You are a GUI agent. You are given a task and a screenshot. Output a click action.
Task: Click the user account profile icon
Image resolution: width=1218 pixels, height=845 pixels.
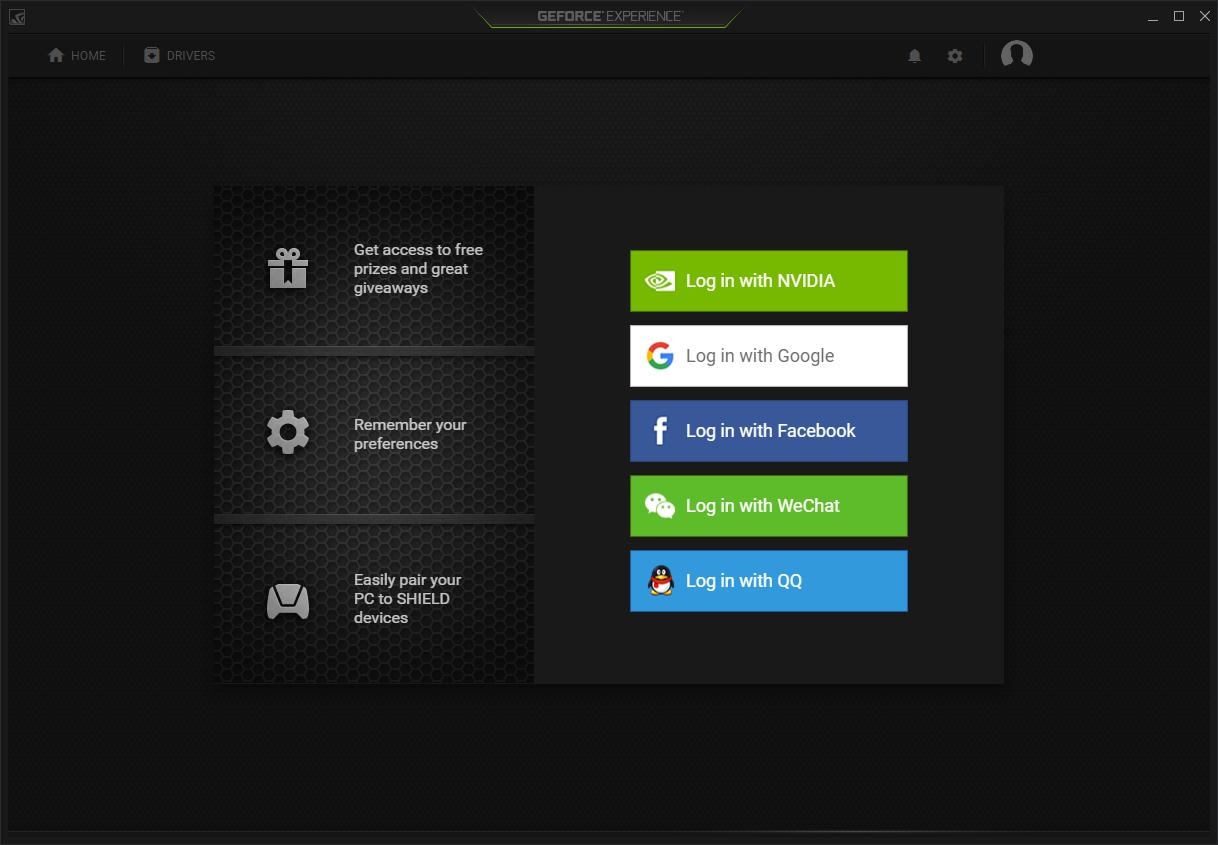(x=1016, y=55)
